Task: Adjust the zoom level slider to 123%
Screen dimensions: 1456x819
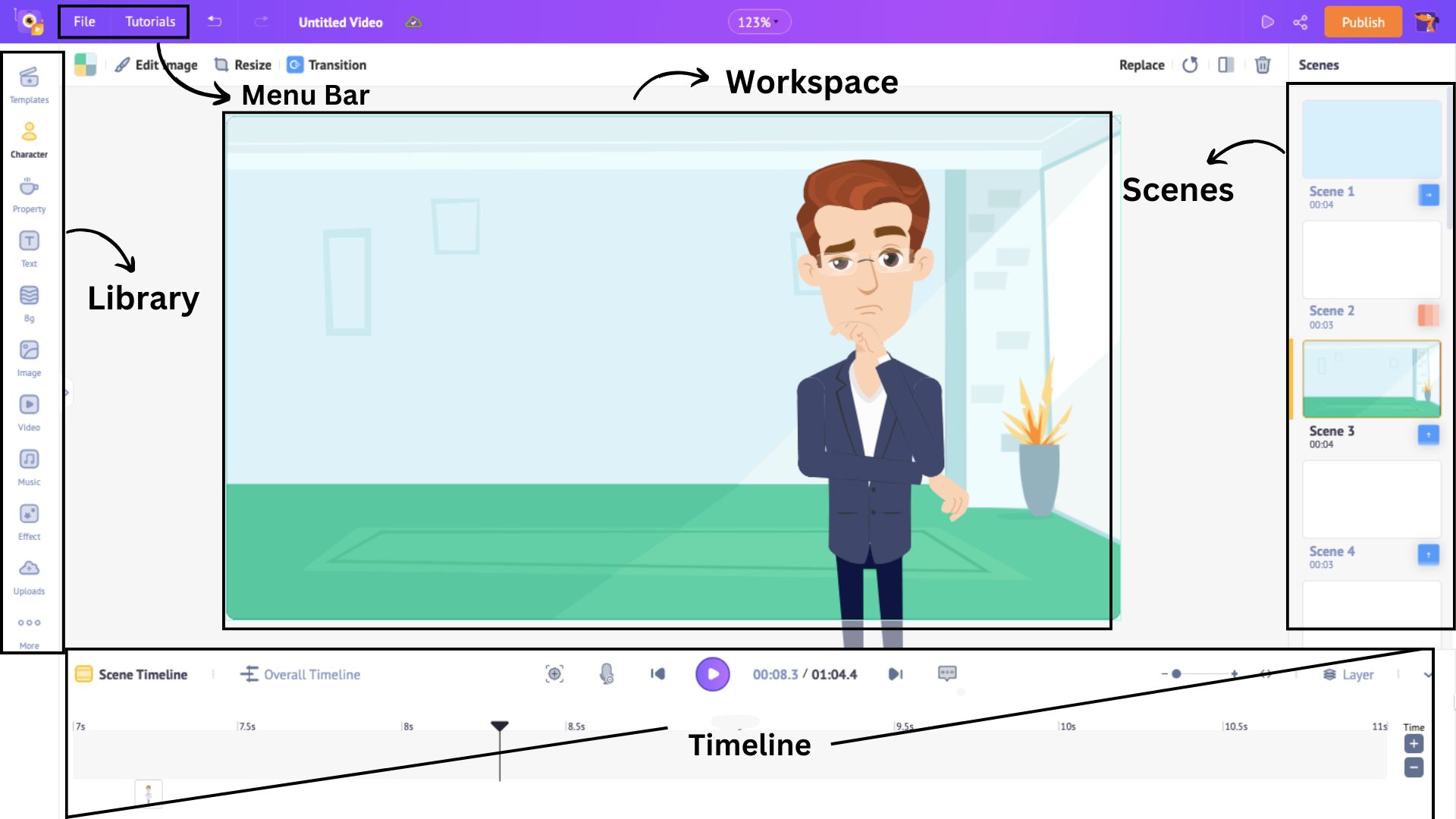Action: point(758,22)
